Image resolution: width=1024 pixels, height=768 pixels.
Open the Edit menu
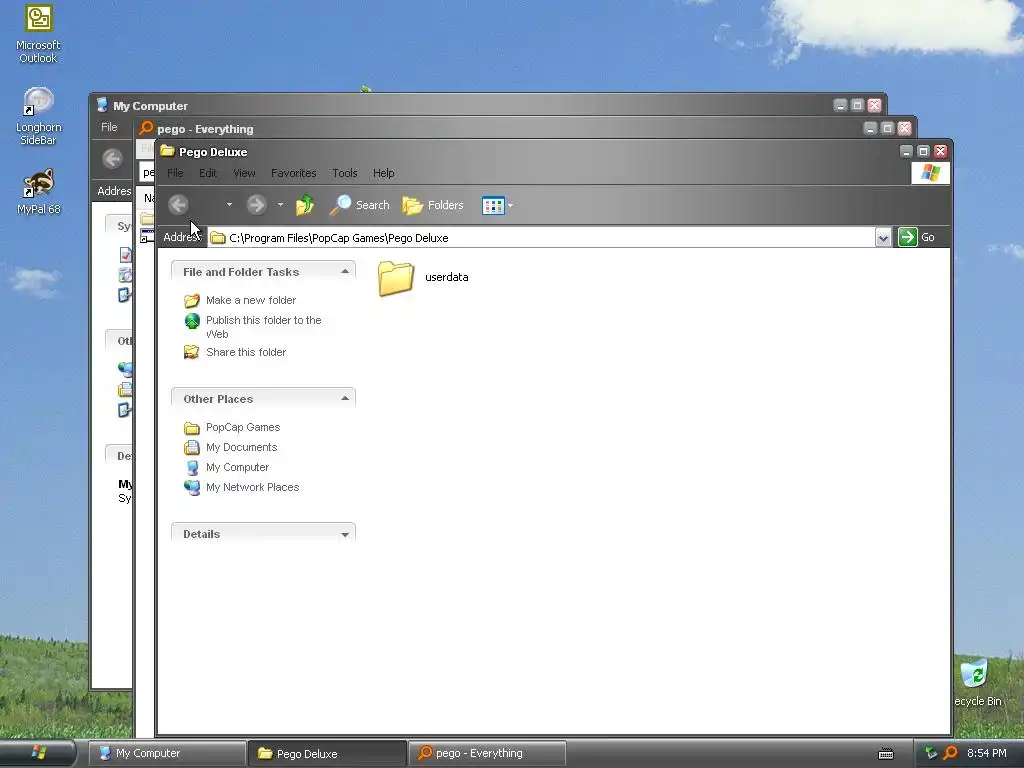point(208,173)
